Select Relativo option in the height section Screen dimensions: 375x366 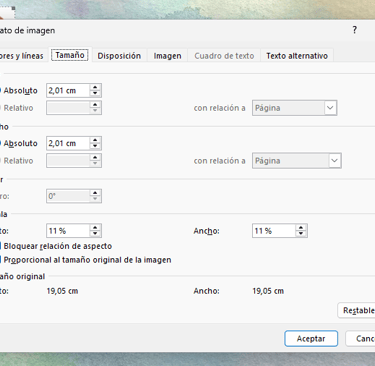tap(17, 108)
